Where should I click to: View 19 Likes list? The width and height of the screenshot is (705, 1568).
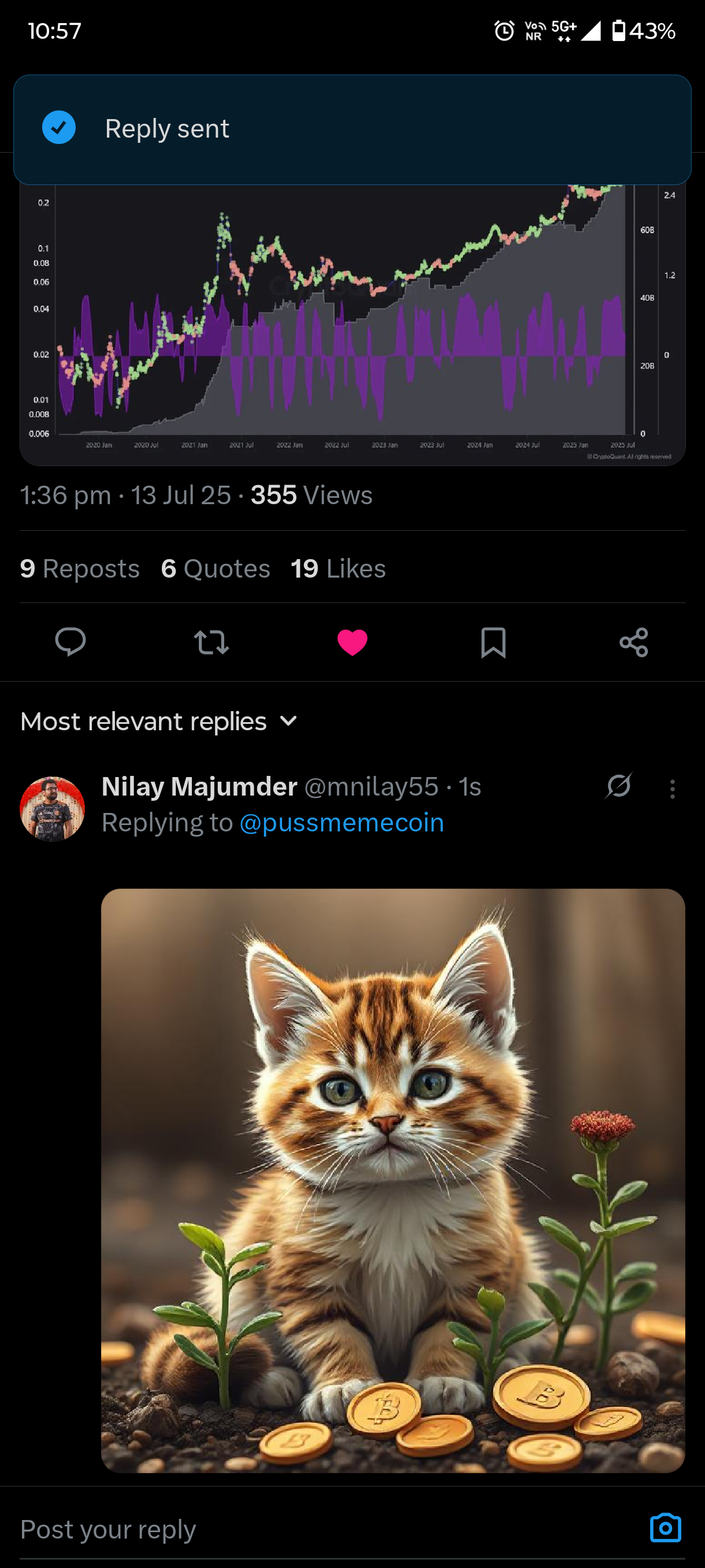tap(338, 568)
